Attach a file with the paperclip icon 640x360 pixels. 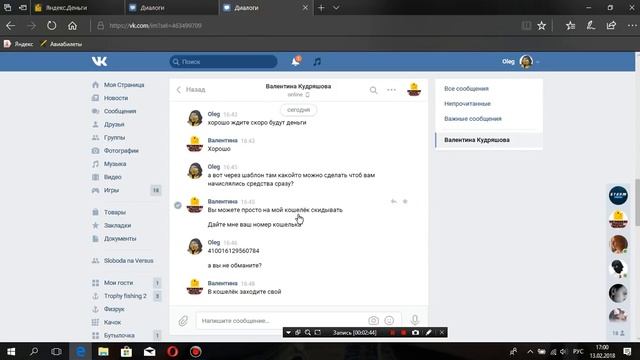click(x=183, y=320)
